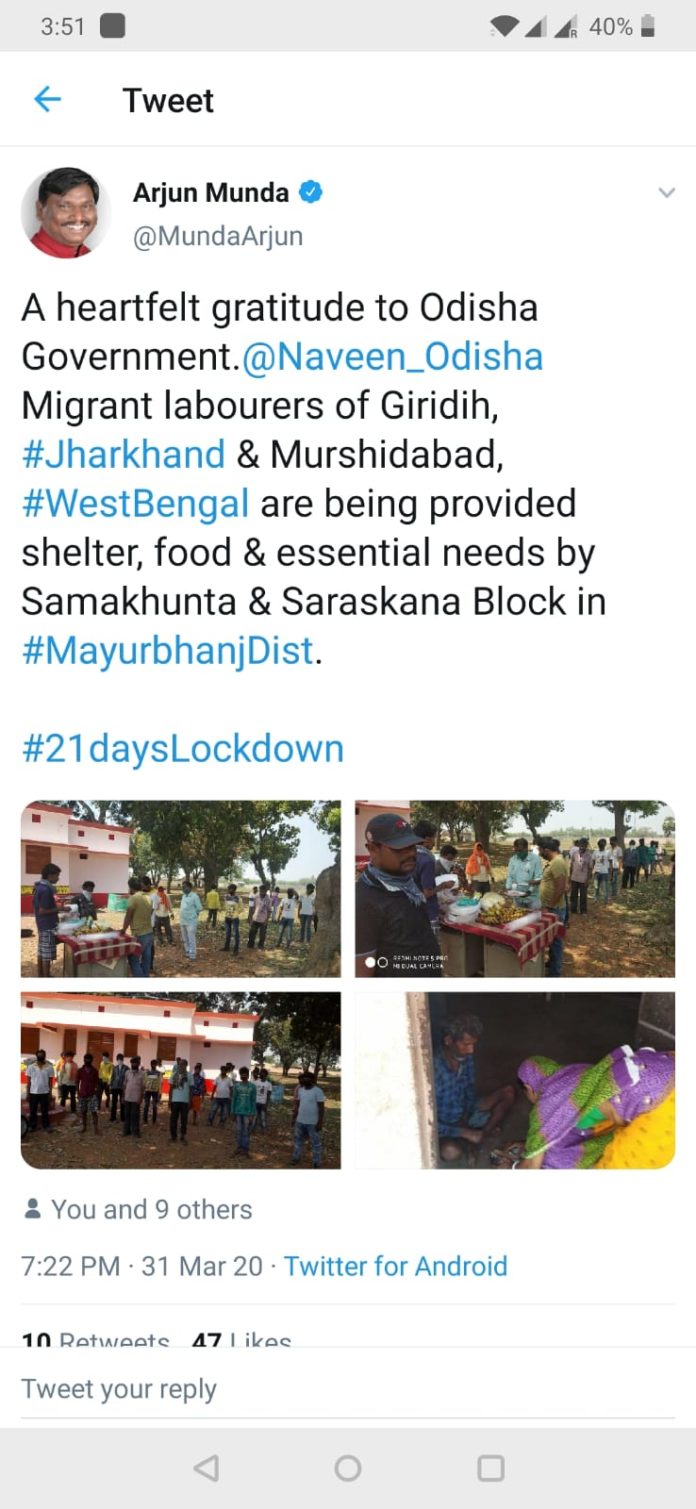696x1509 pixels.
Task: Open Arjun Munda's profile picture
Action: pos(66,212)
